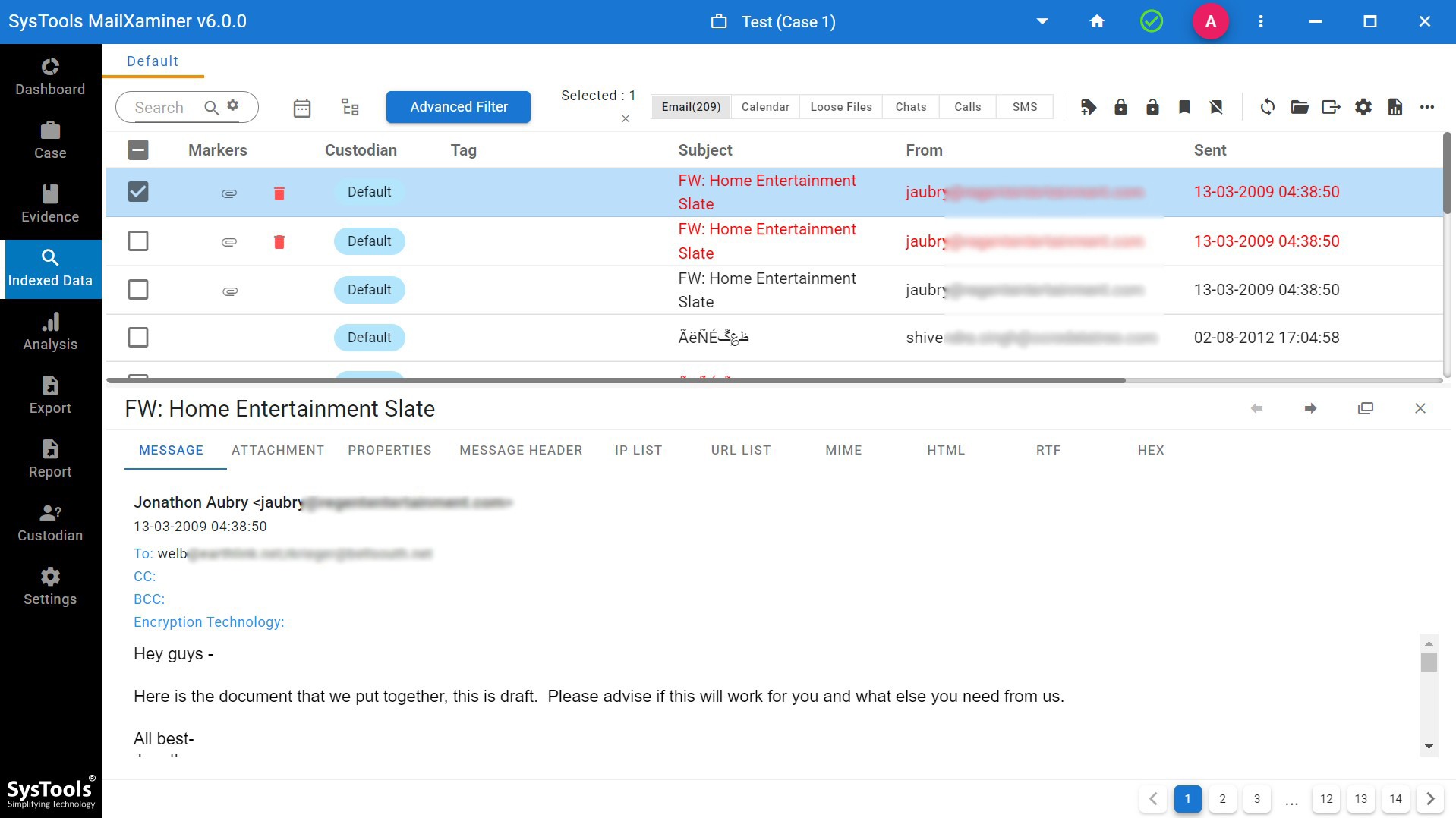Image resolution: width=1456 pixels, height=818 pixels.
Task: Open the Analysis section
Action: pos(50,332)
